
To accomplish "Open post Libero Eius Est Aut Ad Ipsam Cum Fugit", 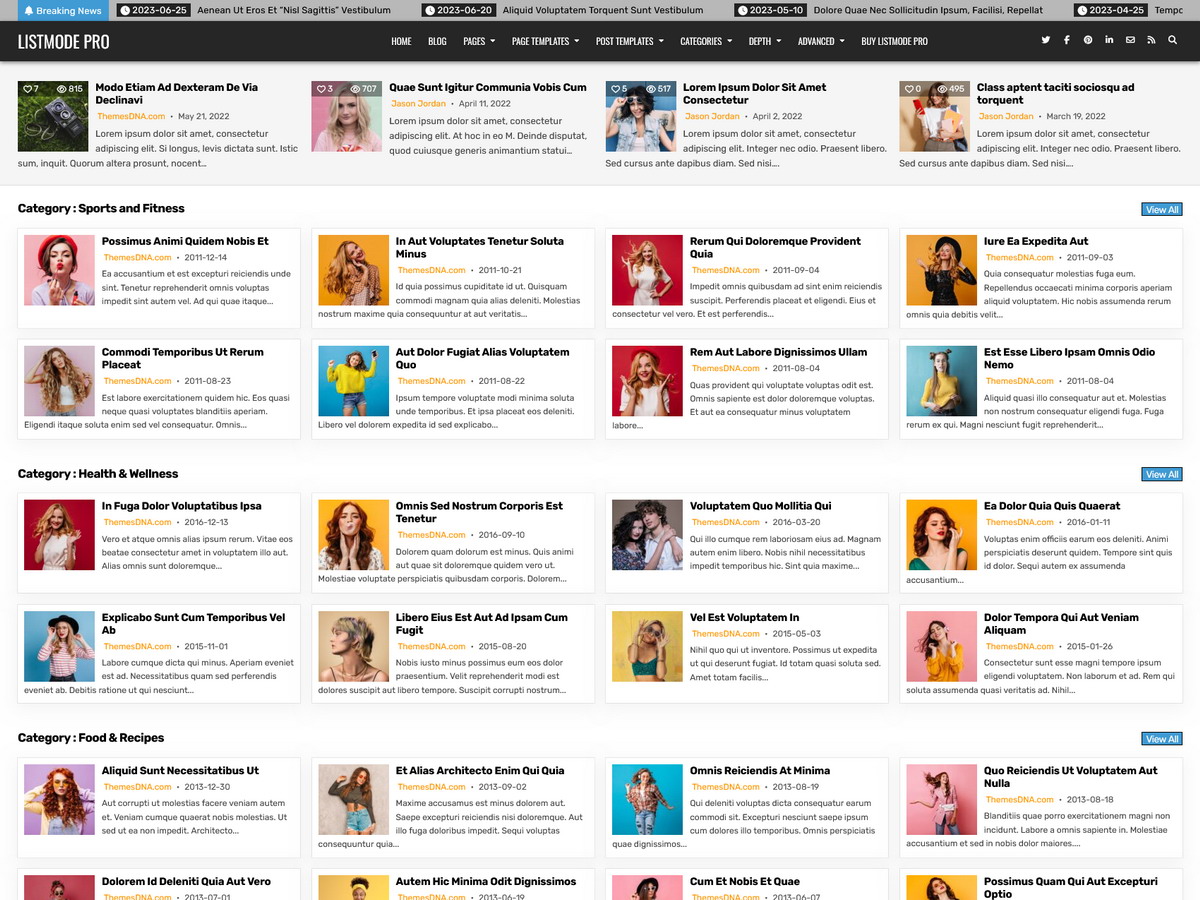I will click(481, 624).
